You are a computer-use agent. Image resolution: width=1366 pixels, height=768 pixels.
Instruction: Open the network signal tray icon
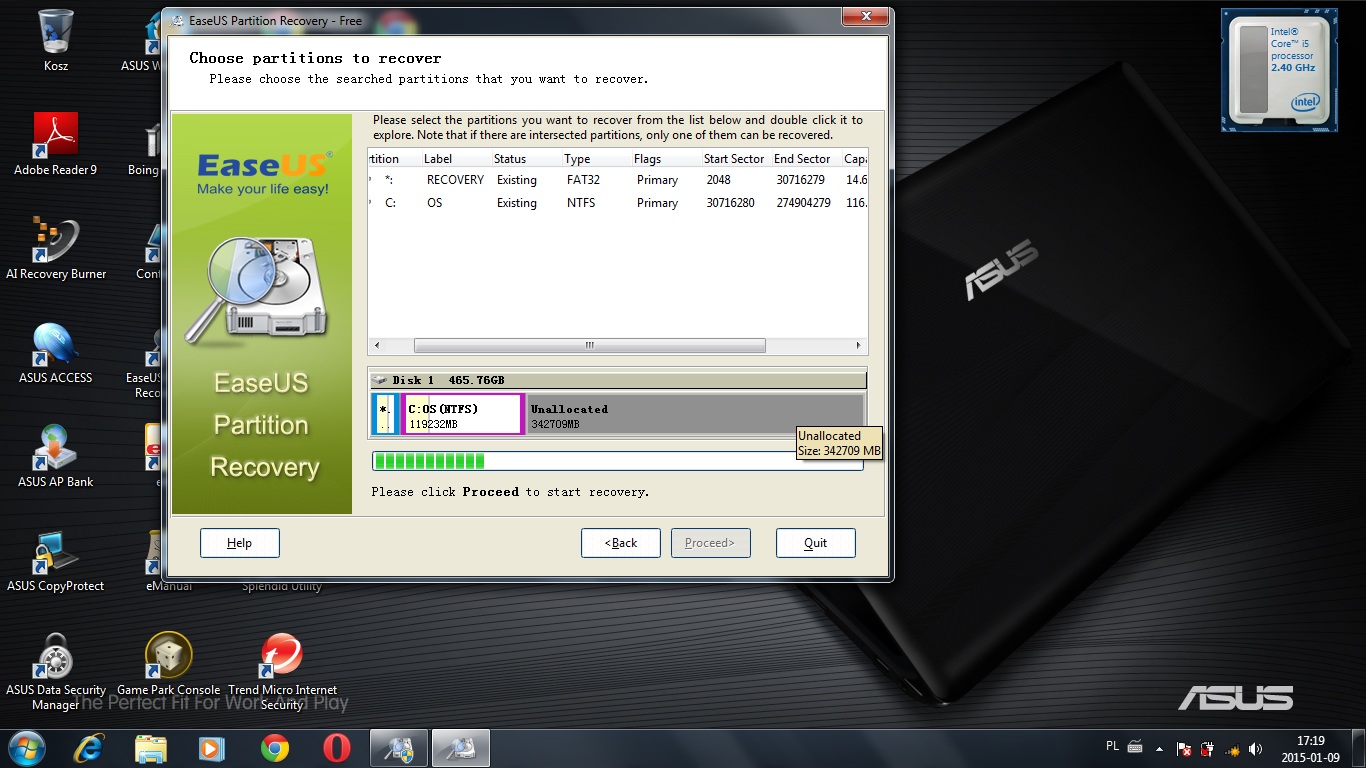1231,749
